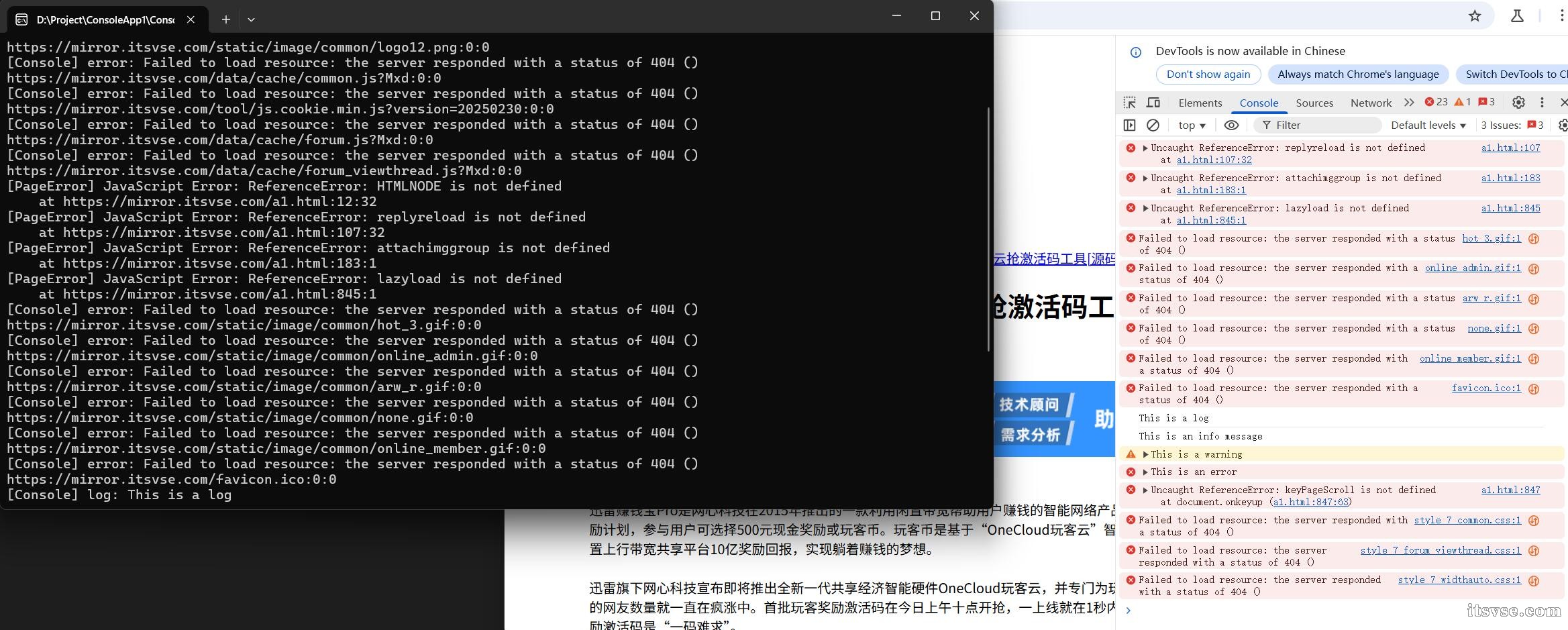Clear the console messages
Screen dimensions: 1568x630
1153,125
